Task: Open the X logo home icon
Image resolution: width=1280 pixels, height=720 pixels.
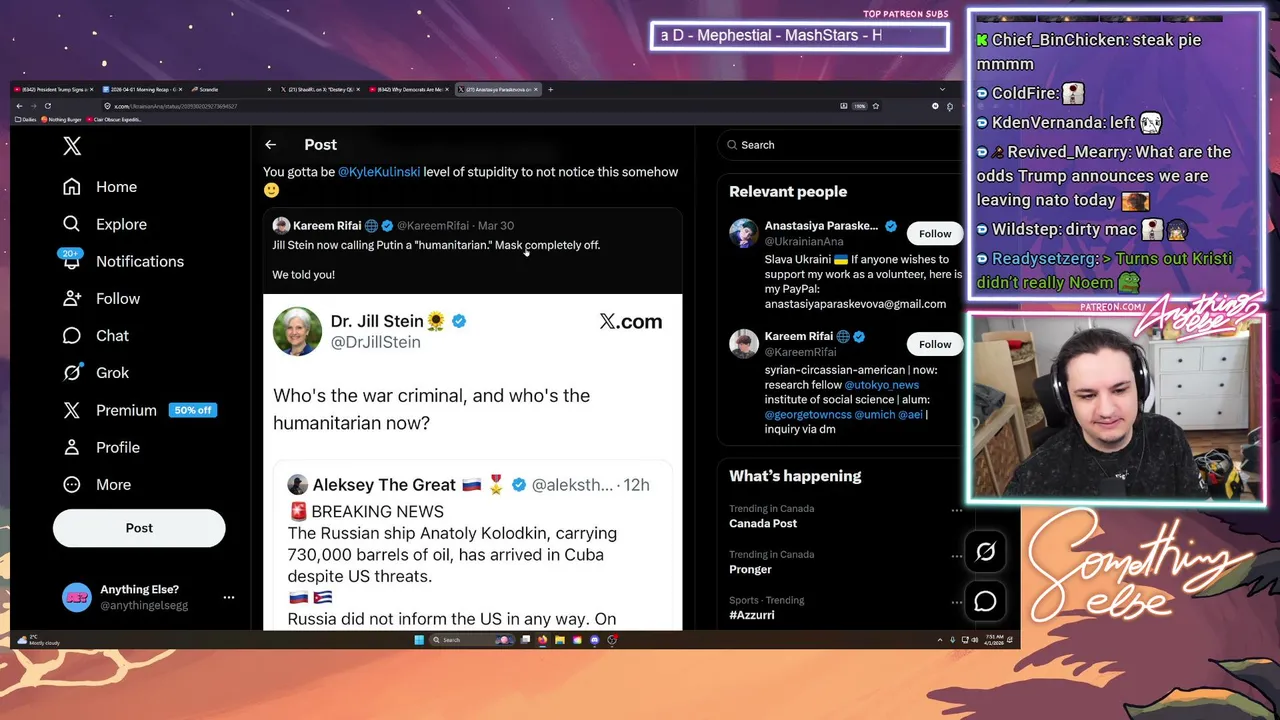Action: (72, 146)
